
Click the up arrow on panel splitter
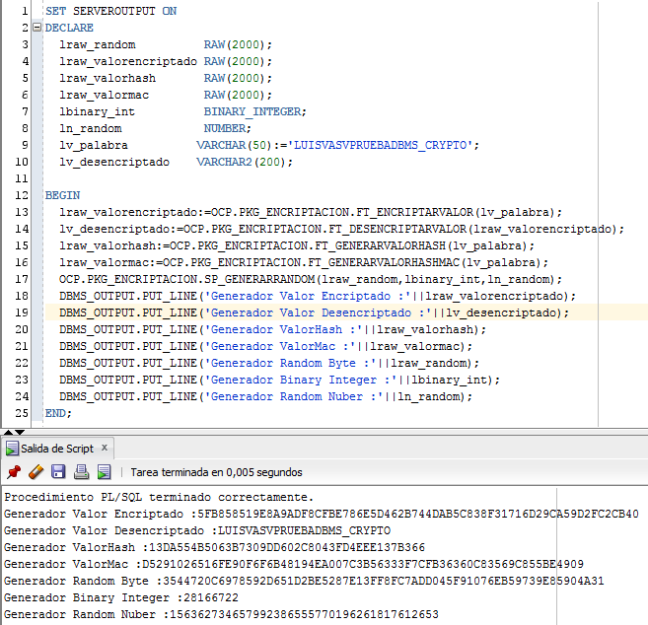[x=8, y=432]
